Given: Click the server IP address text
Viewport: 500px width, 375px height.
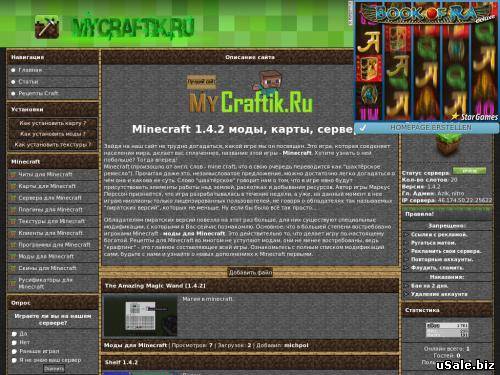Looking at the screenshot, I should 464,200.
